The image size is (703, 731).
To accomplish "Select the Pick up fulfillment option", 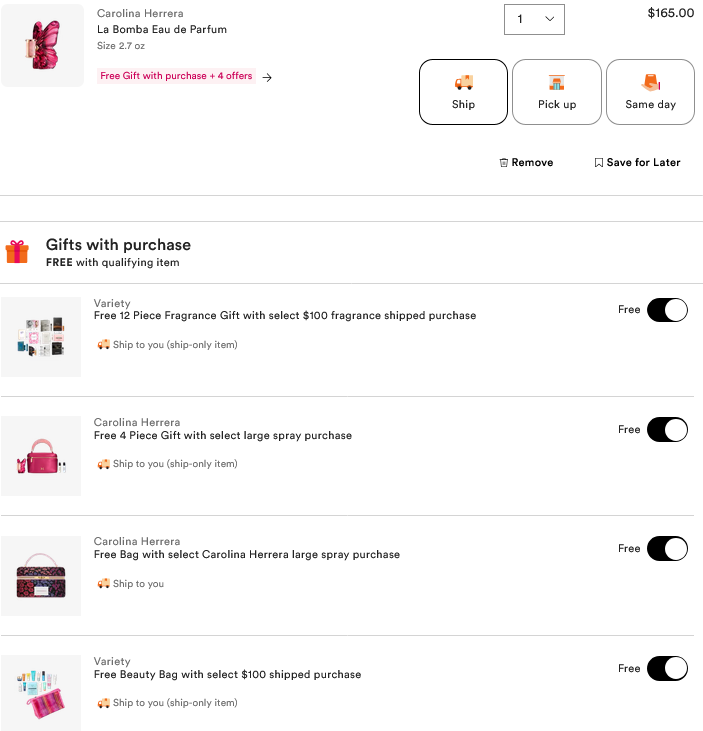I will (556, 92).
